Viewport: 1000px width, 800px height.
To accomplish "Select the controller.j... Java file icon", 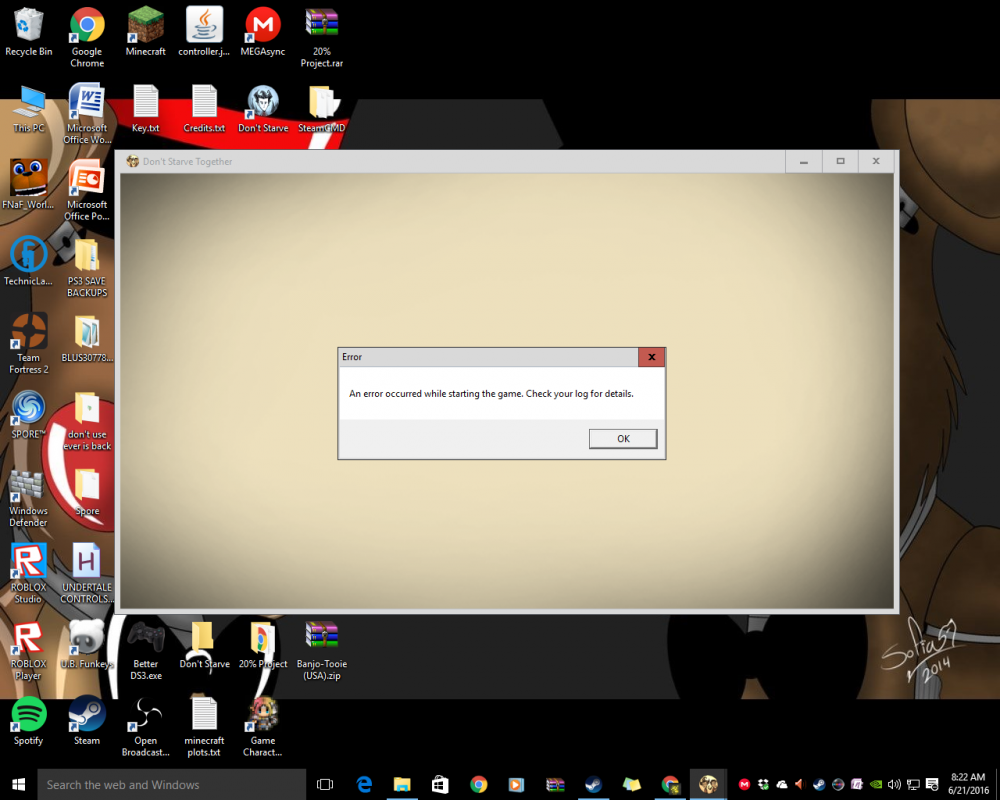I will pyautogui.click(x=204, y=32).
